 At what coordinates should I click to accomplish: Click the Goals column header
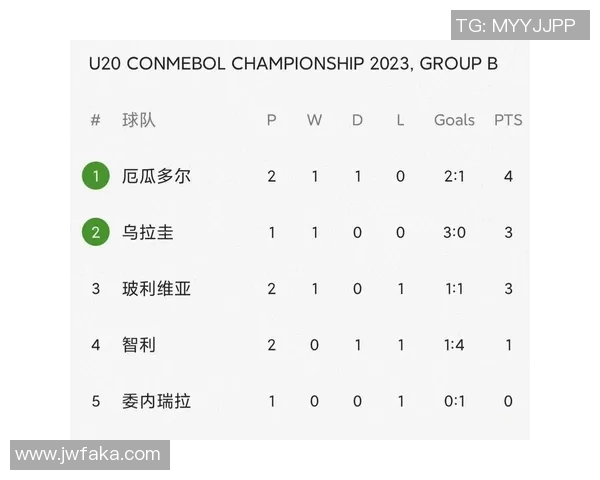click(454, 120)
